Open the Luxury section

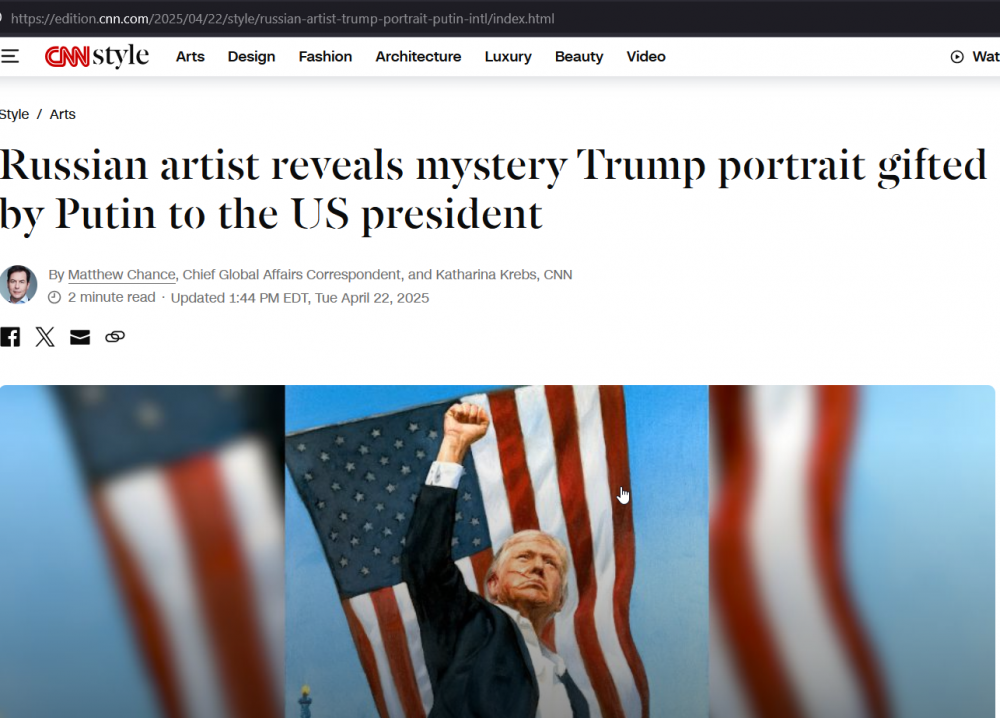point(508,57)
